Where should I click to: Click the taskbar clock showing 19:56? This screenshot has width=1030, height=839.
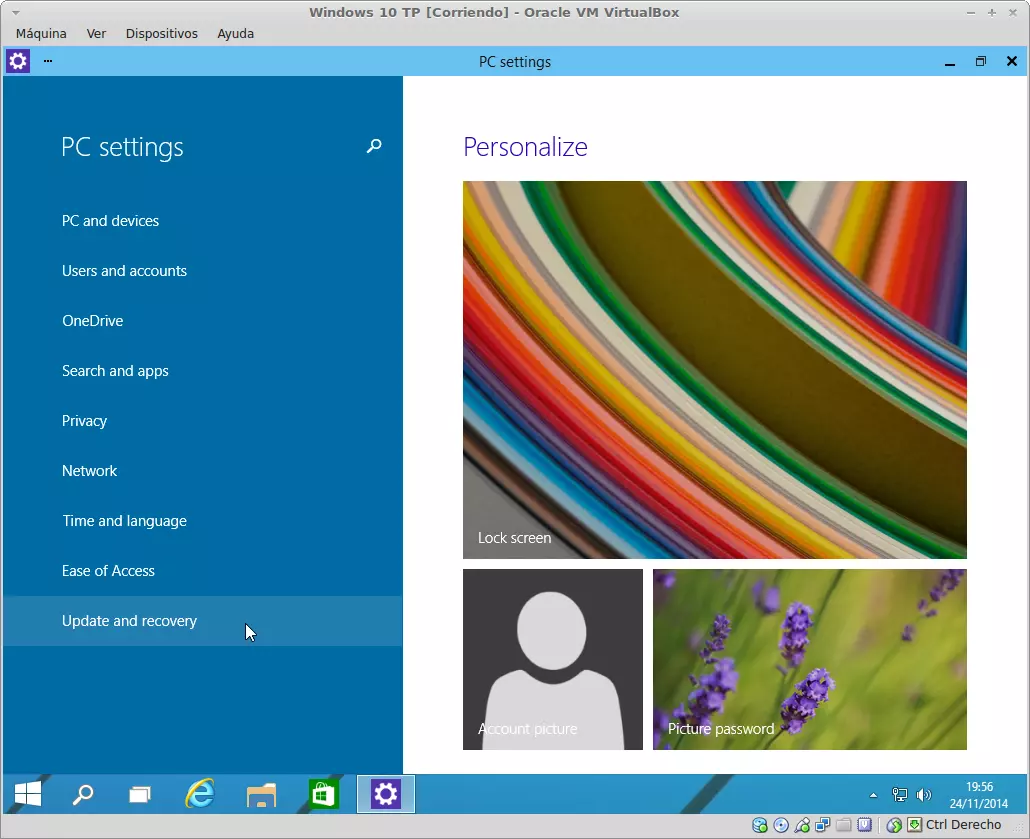979,794
